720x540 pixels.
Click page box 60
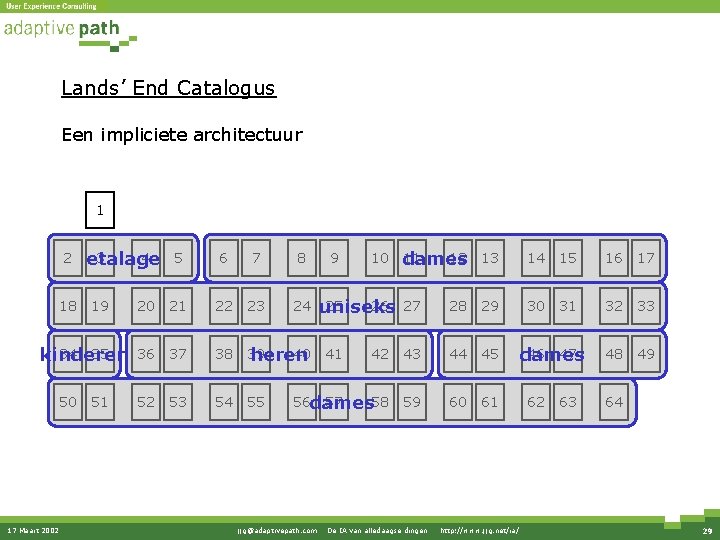458,402
